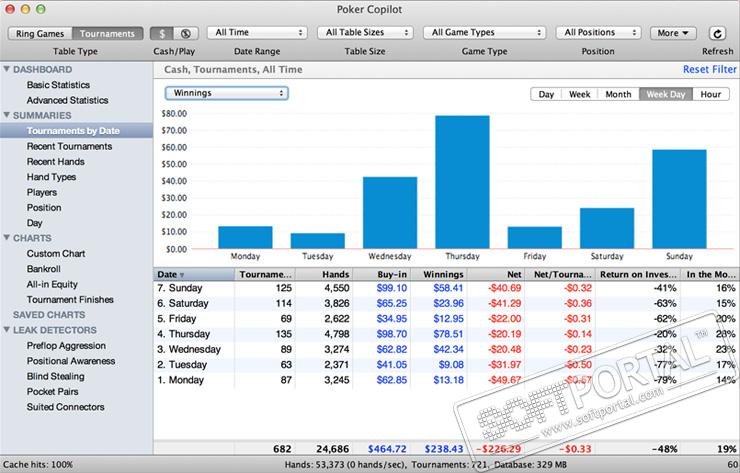Viewport: 740px width, 473px height.
Task: Select the real-money dollar sign toggle
Action: click(x=162, y=34)
